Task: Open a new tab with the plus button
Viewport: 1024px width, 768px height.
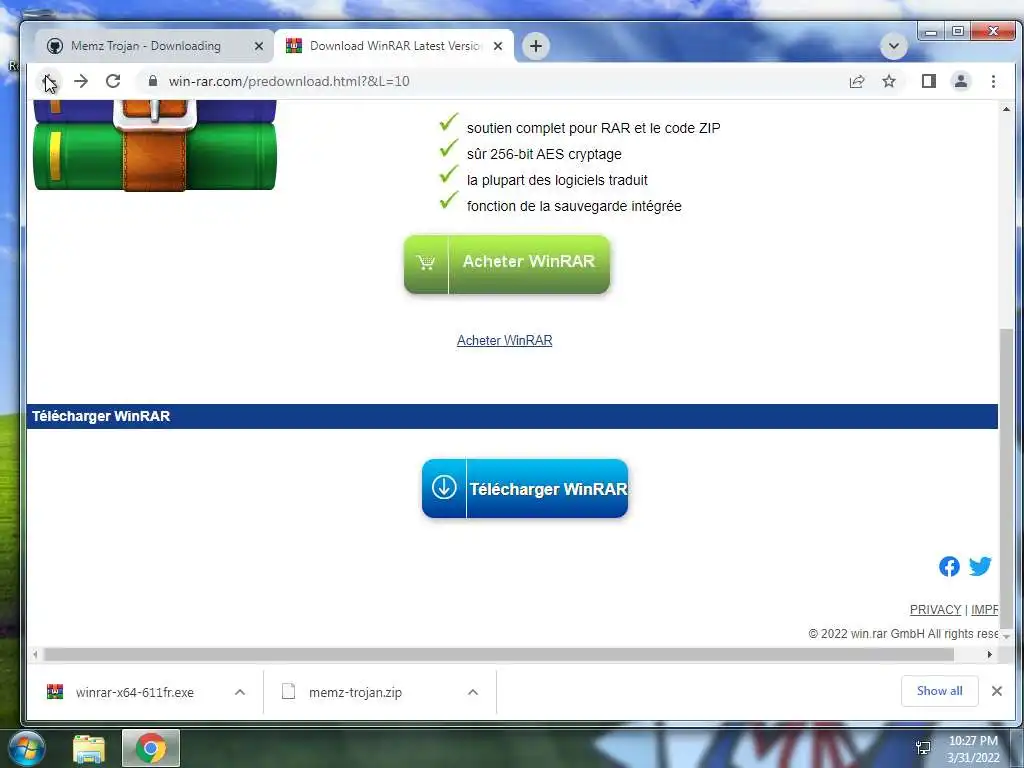Action: click(536, 46)
